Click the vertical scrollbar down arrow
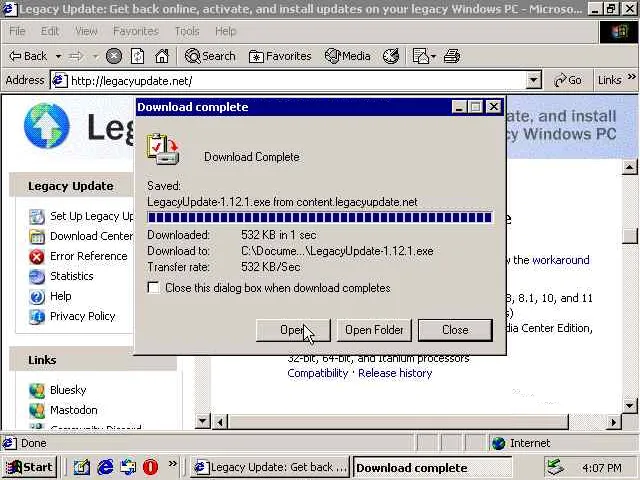The image size is (640, 480). pos(629,405)
